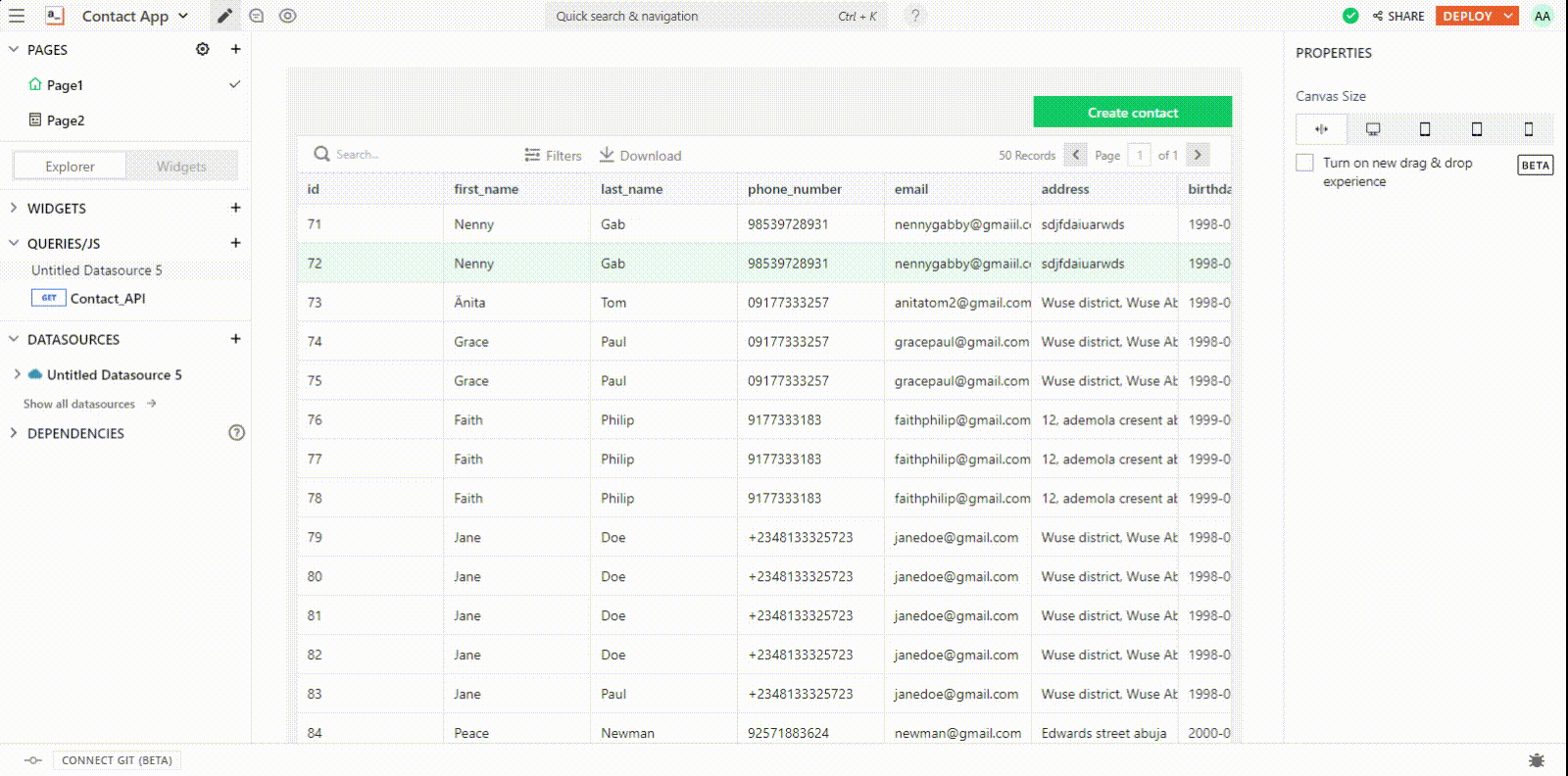The width and height of the screenshot is (1568, 776).
Task: Open the pages settings gear icon
Action: [x=203, y=49]
